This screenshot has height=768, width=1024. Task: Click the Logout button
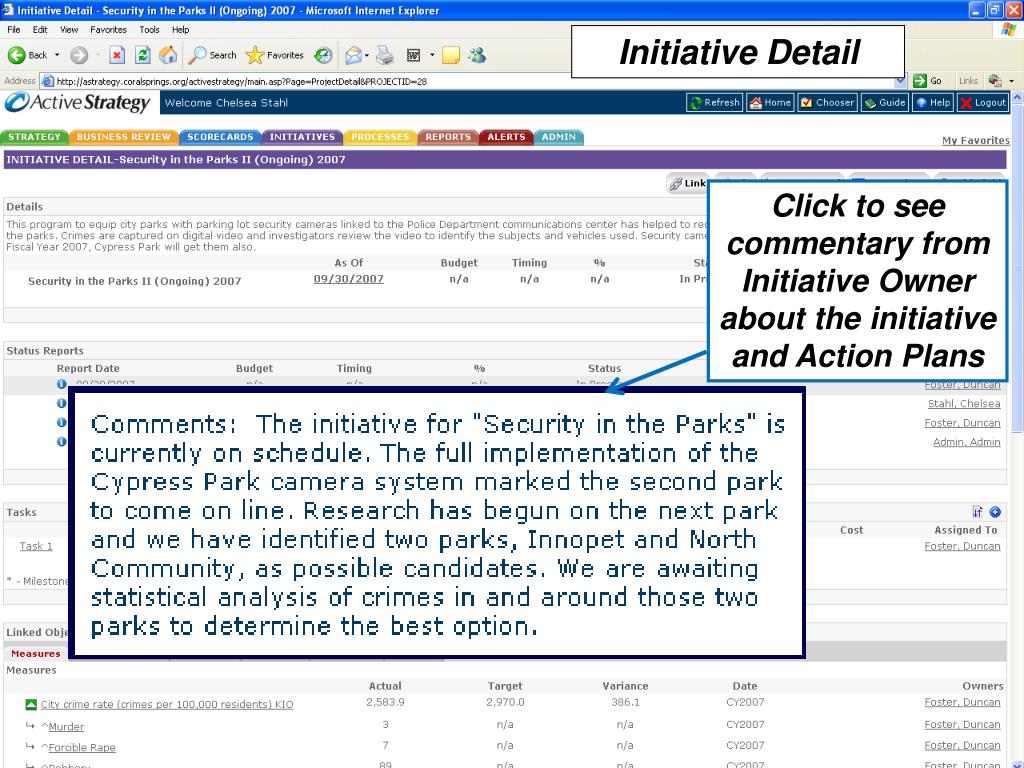point(983,103)
